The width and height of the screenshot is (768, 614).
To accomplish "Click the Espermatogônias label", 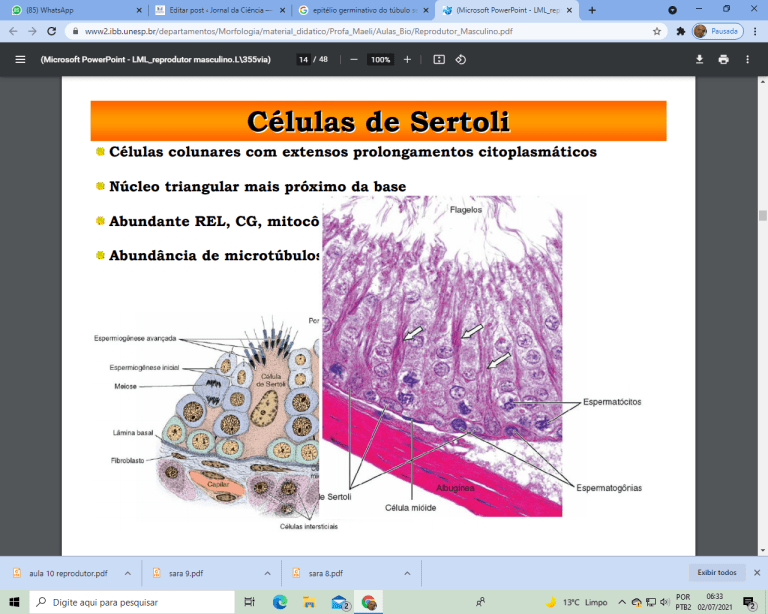I will coord(609,488).
